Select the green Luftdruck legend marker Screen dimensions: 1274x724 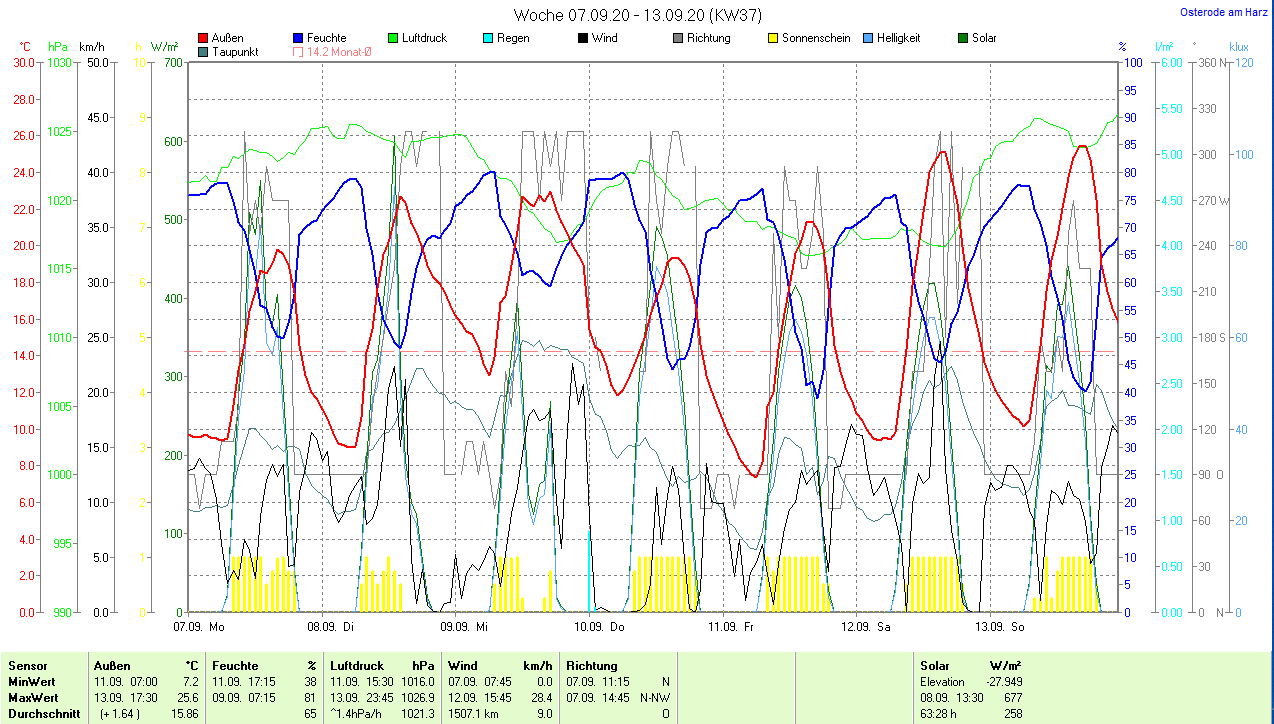point(392,39)
